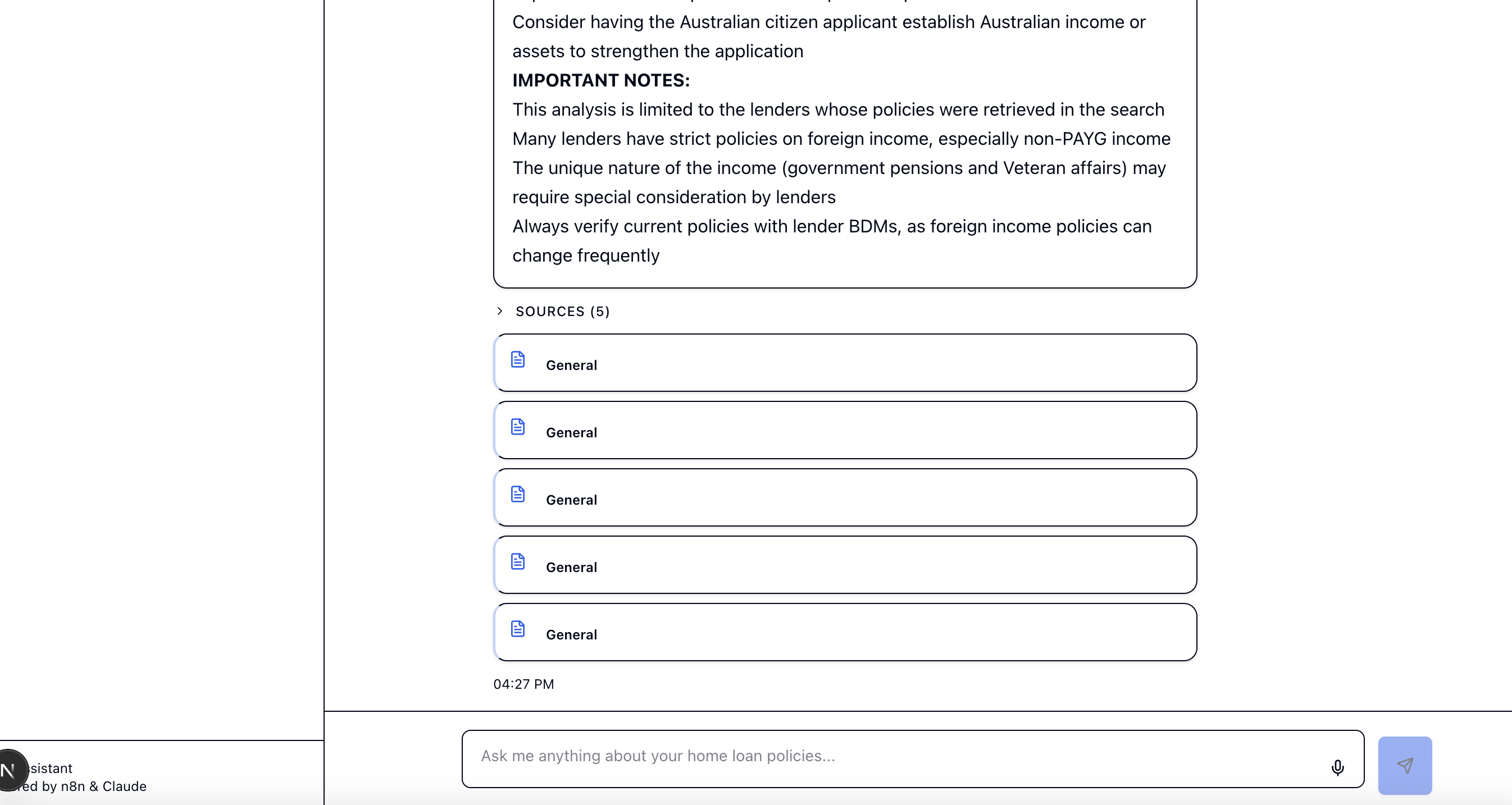Click the 04:27 PM message timestamp
This screenshot has height=805, width=1512.
(x=523, y=684)
